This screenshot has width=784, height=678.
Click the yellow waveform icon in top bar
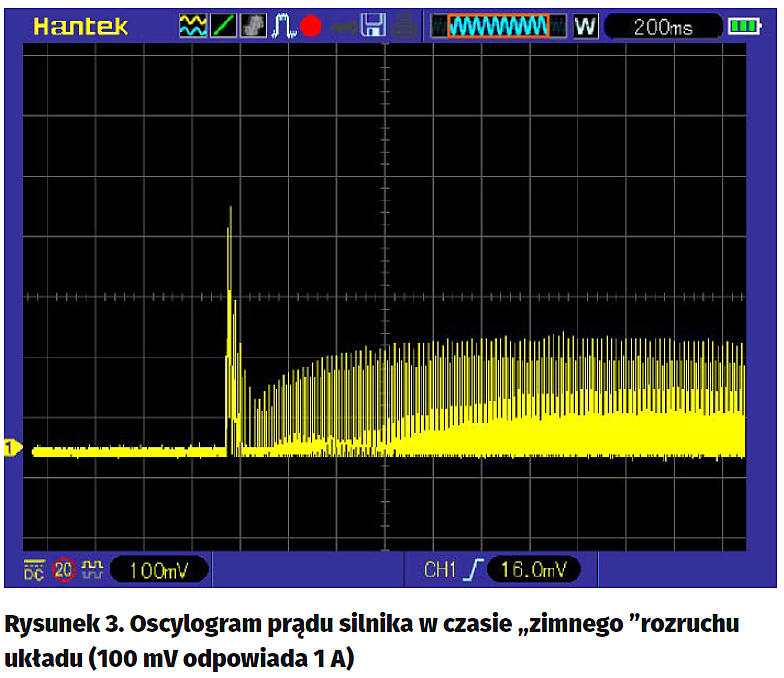point(192,26)
